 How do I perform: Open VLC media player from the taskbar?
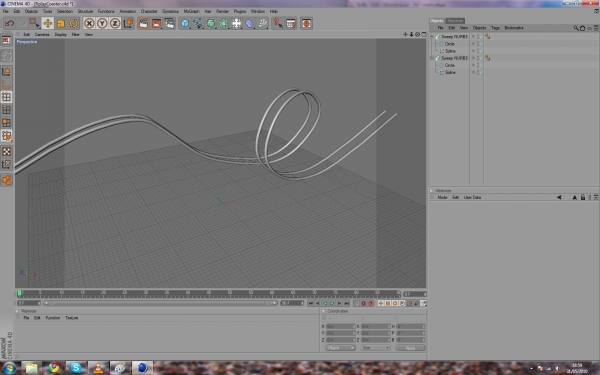[98, 368]
